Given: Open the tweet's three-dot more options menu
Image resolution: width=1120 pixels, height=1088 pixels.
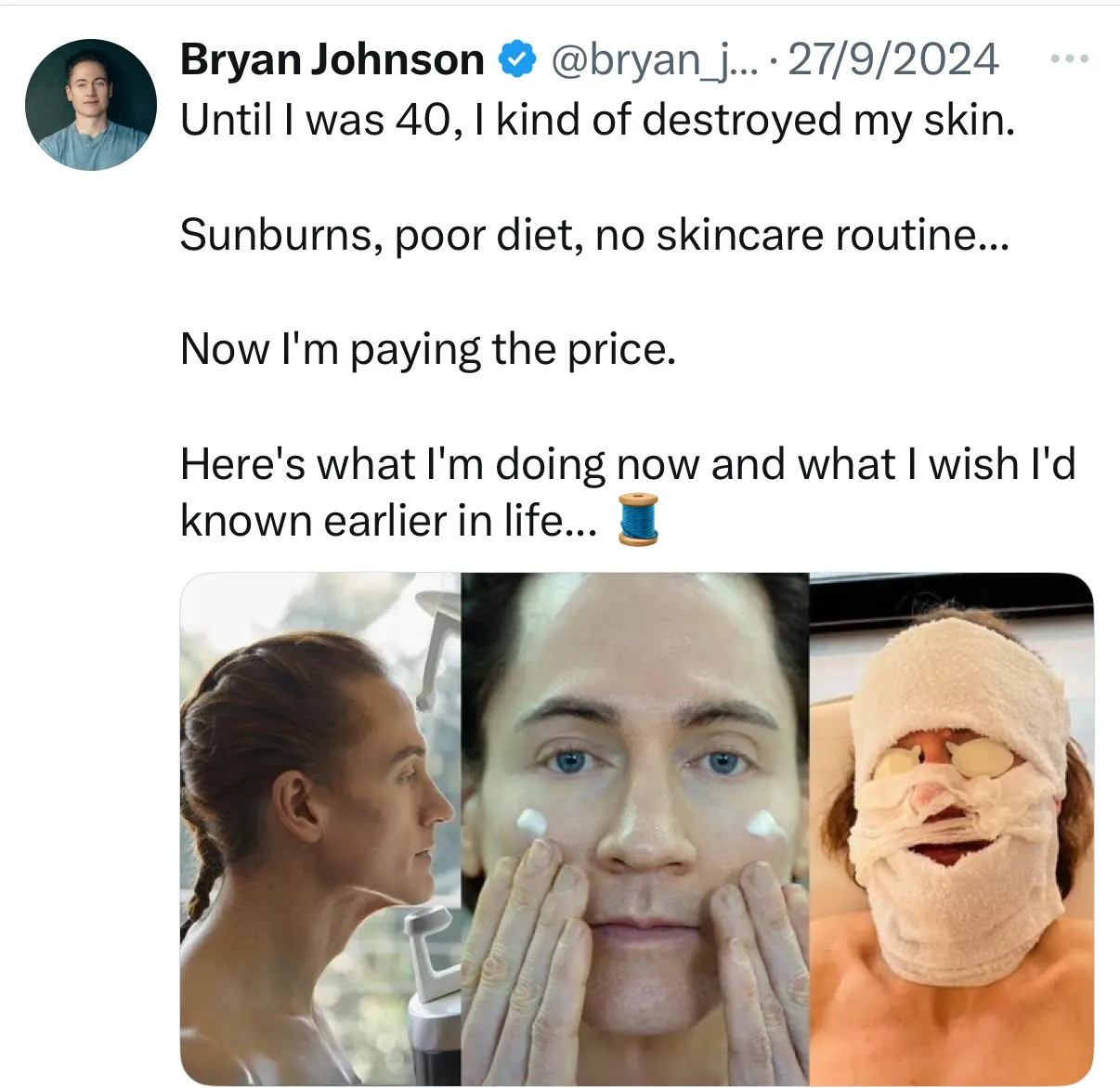Looking at the screenshot, I should [1069, 59].
